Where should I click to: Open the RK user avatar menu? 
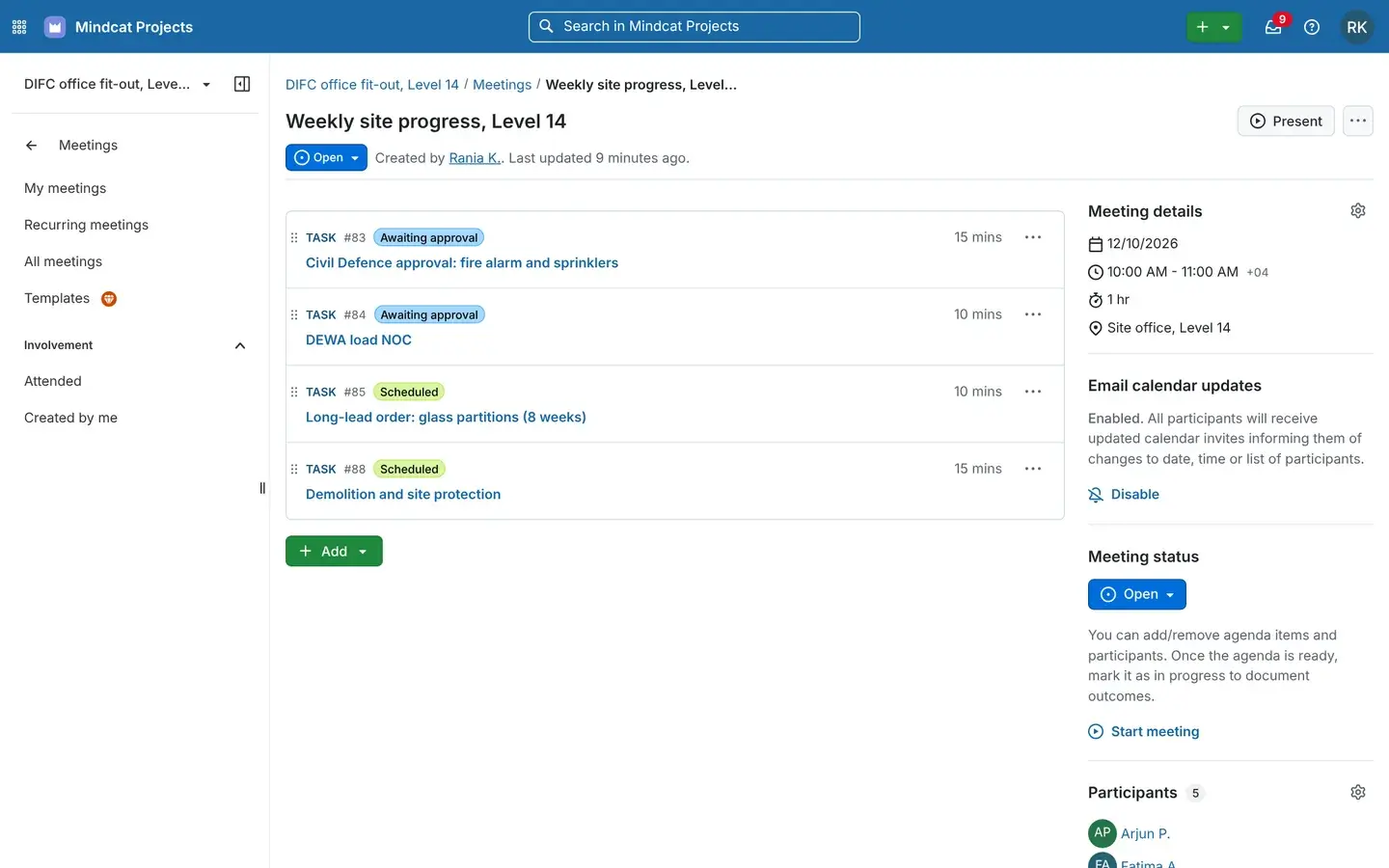click(x=1356, y=27)
